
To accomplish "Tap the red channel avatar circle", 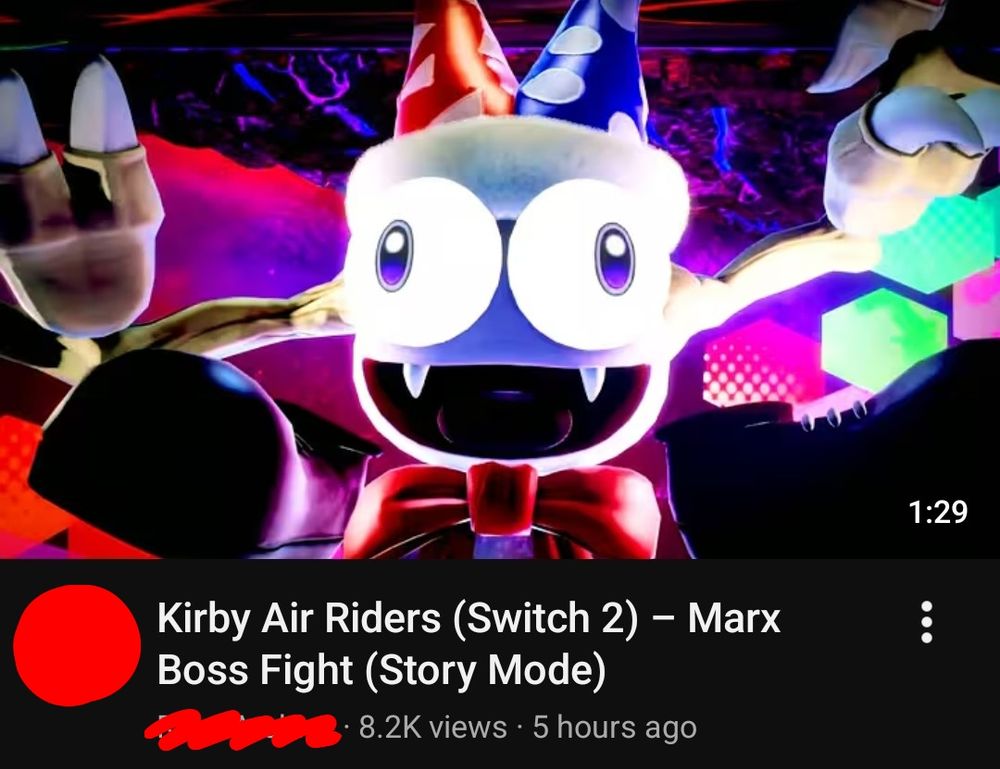I will pyautogui.click(x=77, y=645).
